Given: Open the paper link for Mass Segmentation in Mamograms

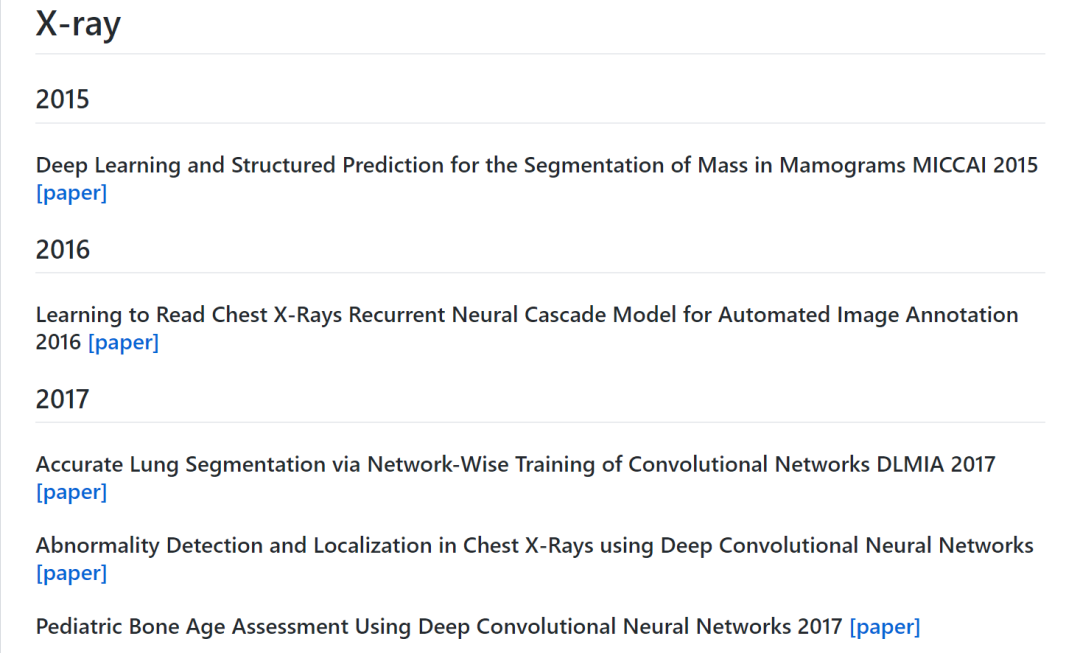Looking at the screenshot, I should click(x=71, y=193).
